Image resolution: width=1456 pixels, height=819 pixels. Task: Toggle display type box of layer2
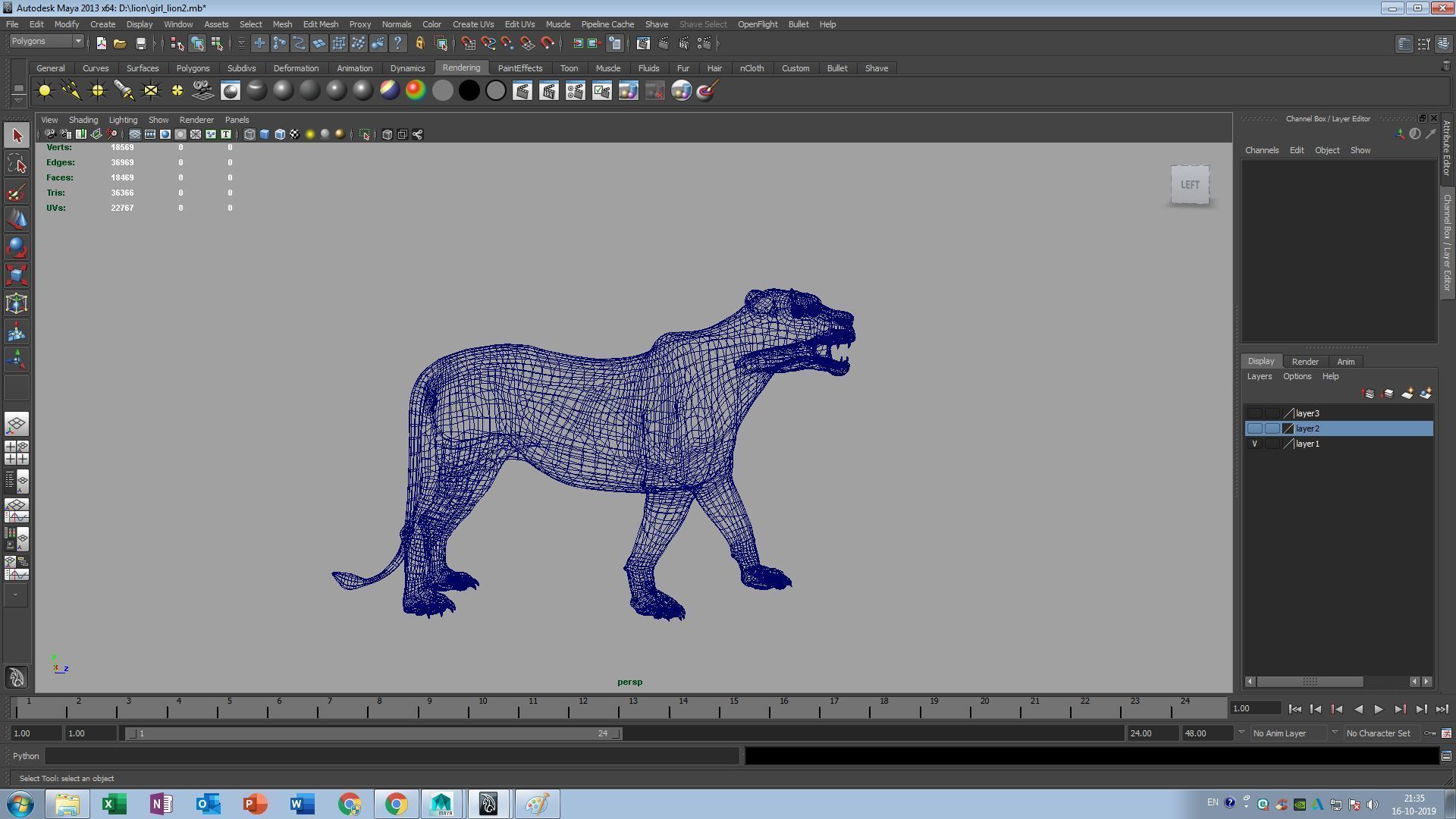pyautogui.click(x=1272, y=429)
